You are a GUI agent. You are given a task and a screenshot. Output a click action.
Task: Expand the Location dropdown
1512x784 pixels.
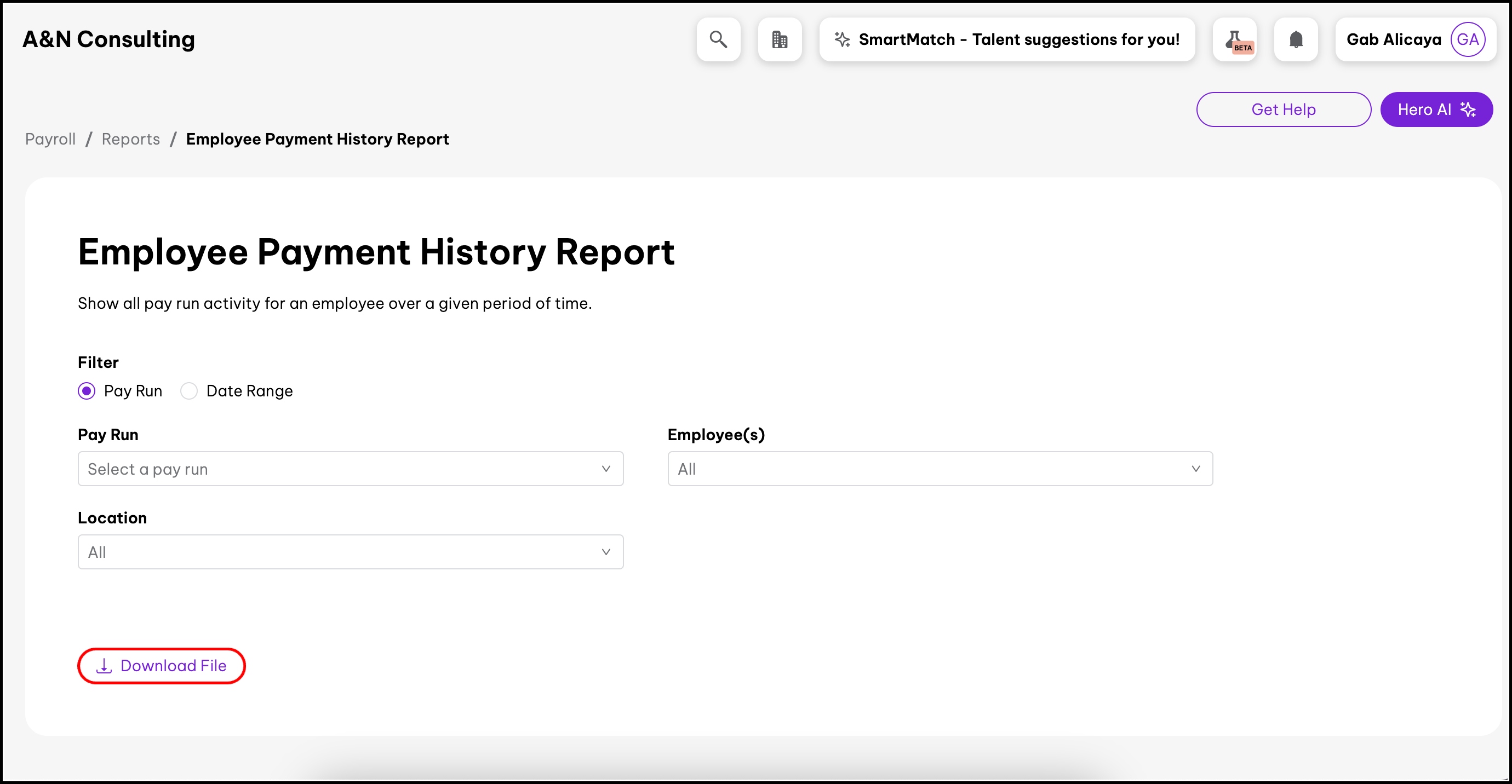[x=351, y=552]
